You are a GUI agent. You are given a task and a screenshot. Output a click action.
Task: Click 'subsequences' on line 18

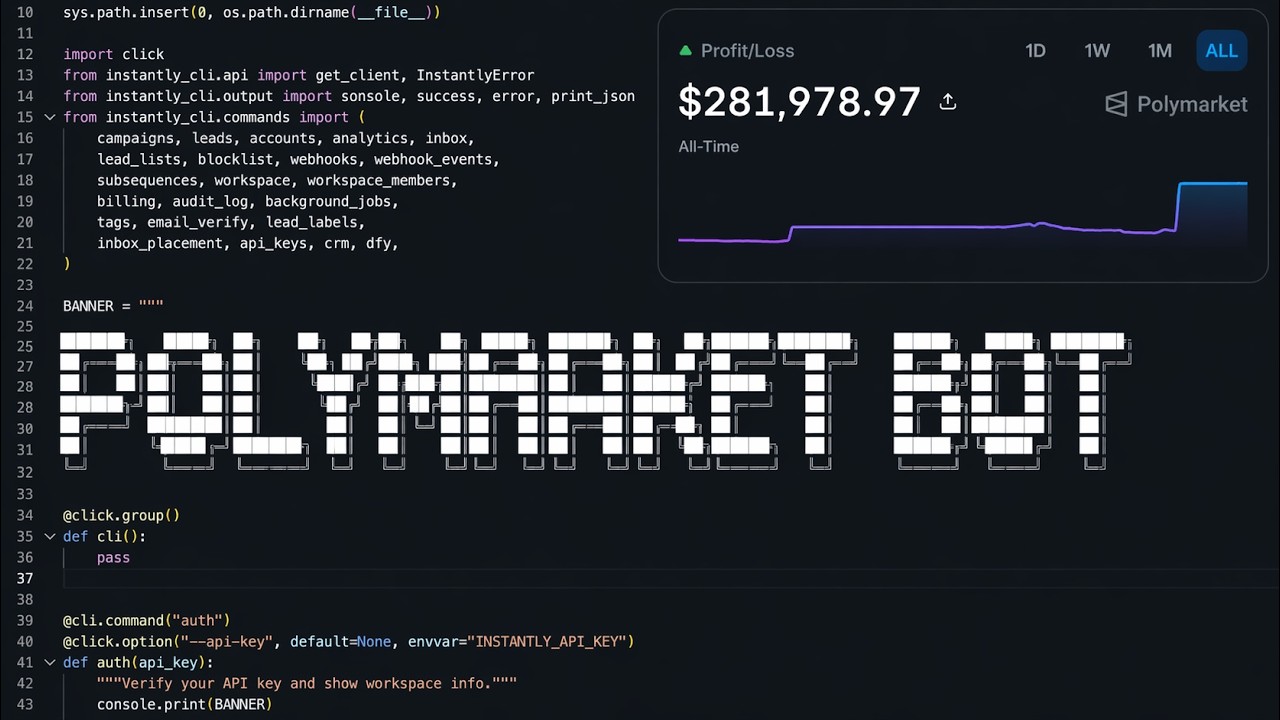pos(147,180)
